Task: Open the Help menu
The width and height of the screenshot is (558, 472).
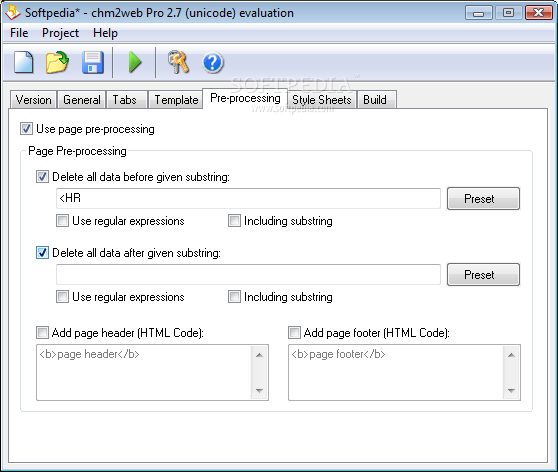Action: coord(105,33)
